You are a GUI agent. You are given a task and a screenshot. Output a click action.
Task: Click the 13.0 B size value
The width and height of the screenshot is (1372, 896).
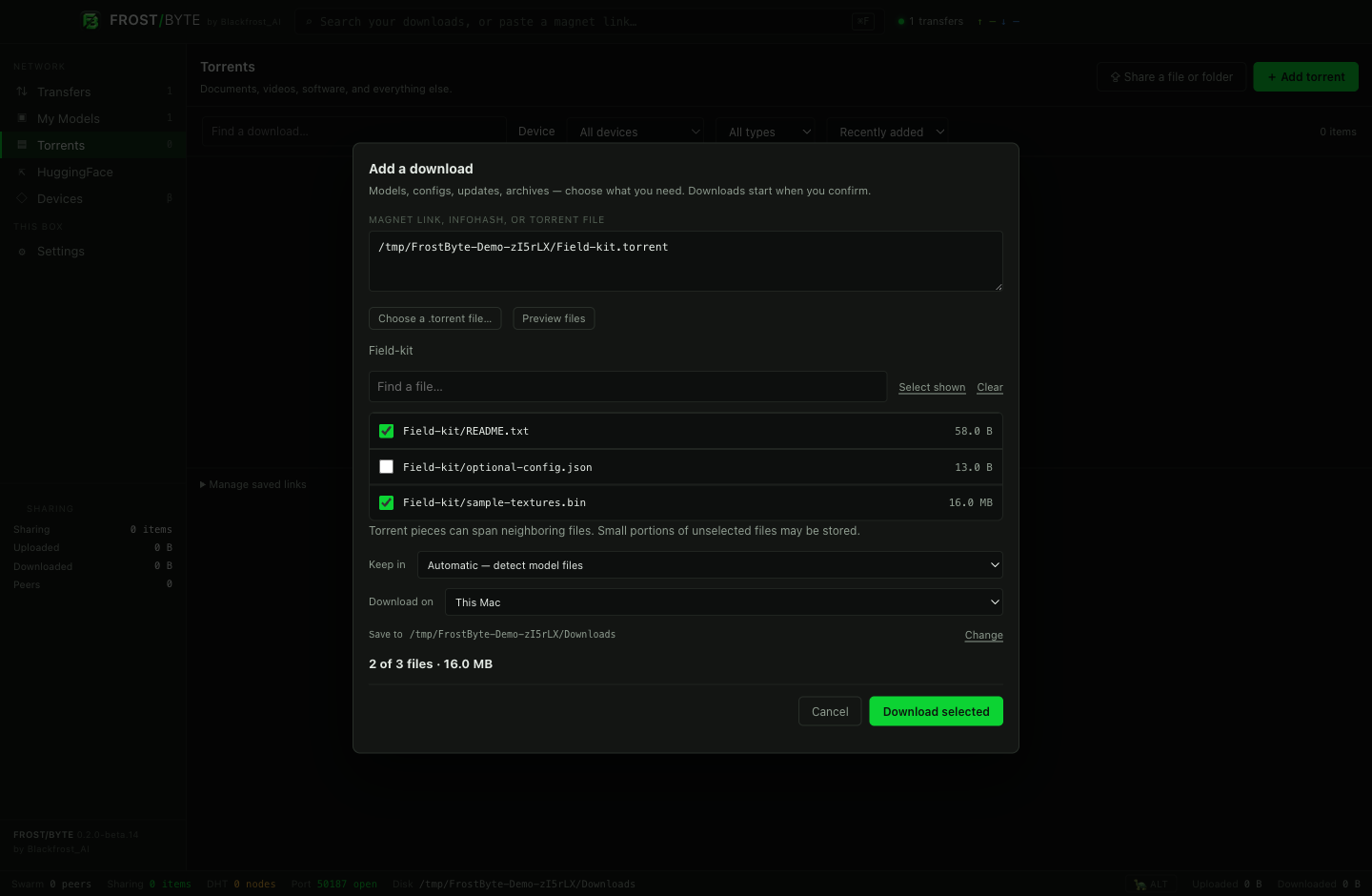pyautogui.click(x=973, y=468)
